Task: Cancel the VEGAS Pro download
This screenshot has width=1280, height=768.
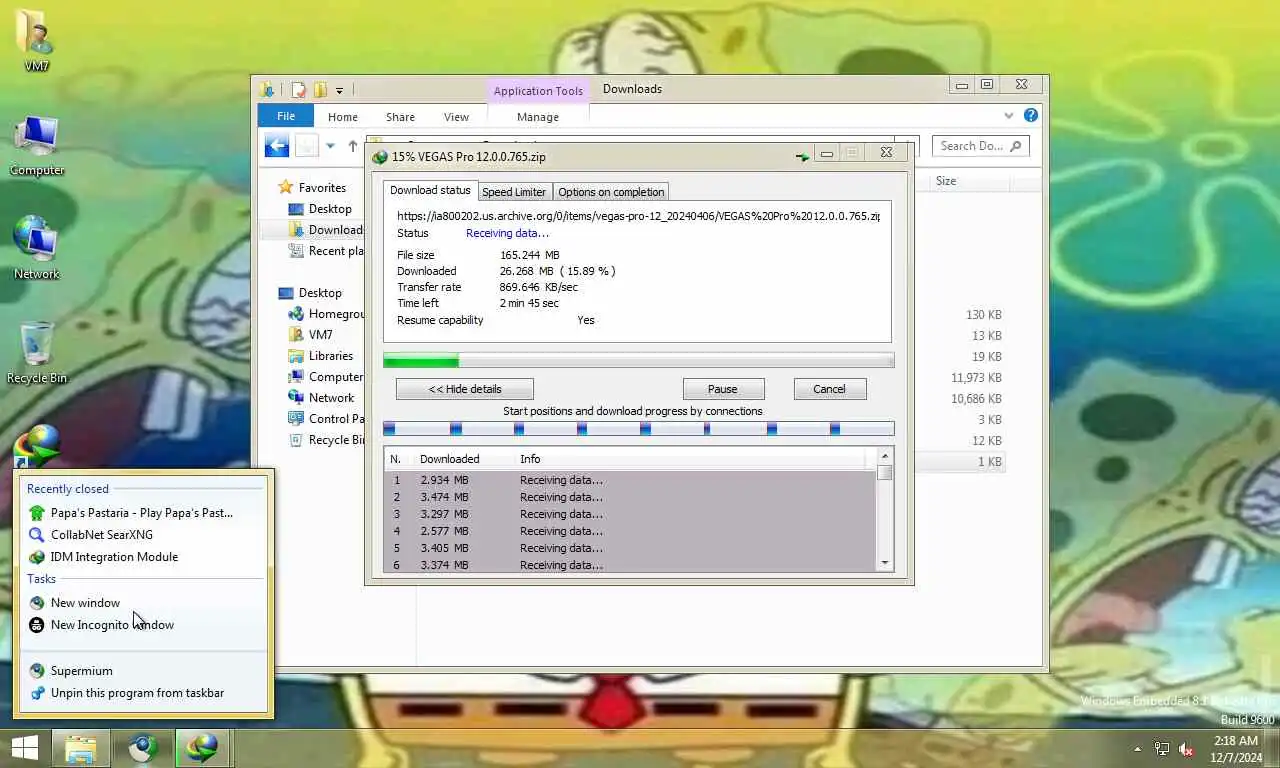Action: pyautogui.click(x=829, y=389)
